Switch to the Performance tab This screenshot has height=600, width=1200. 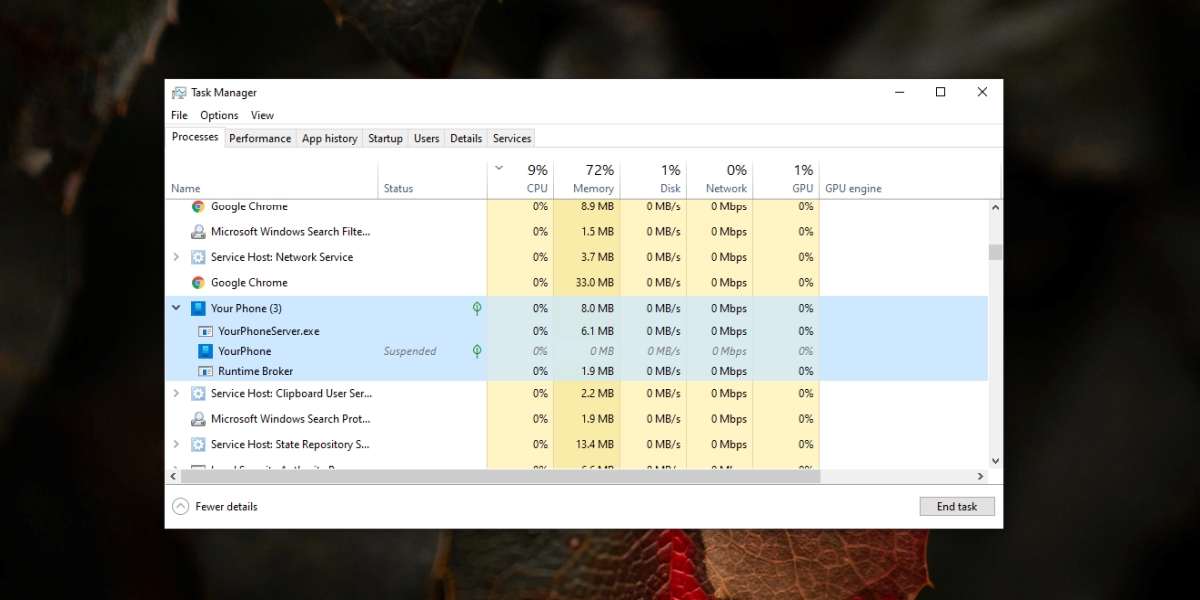click(260, 139)
